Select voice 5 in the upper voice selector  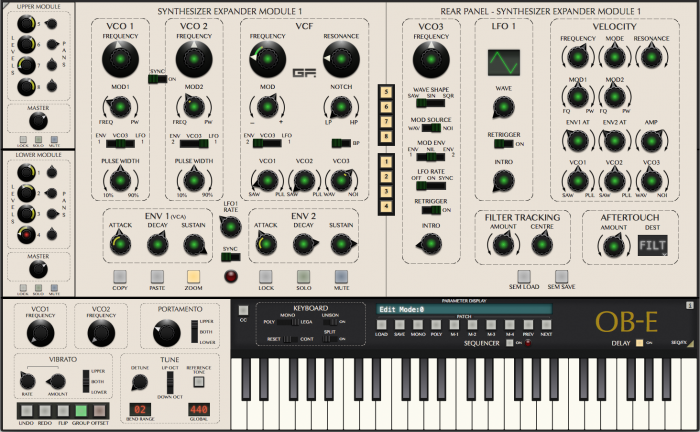[386, 92]
